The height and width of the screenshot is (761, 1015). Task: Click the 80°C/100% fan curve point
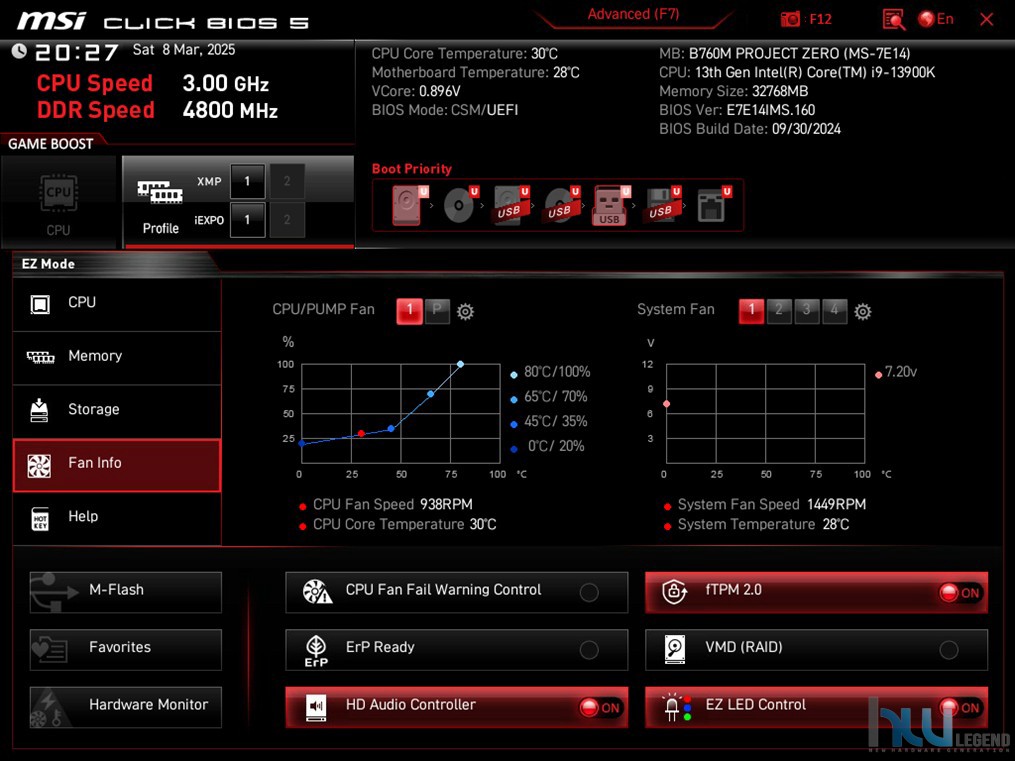click(x=460, y=364)
